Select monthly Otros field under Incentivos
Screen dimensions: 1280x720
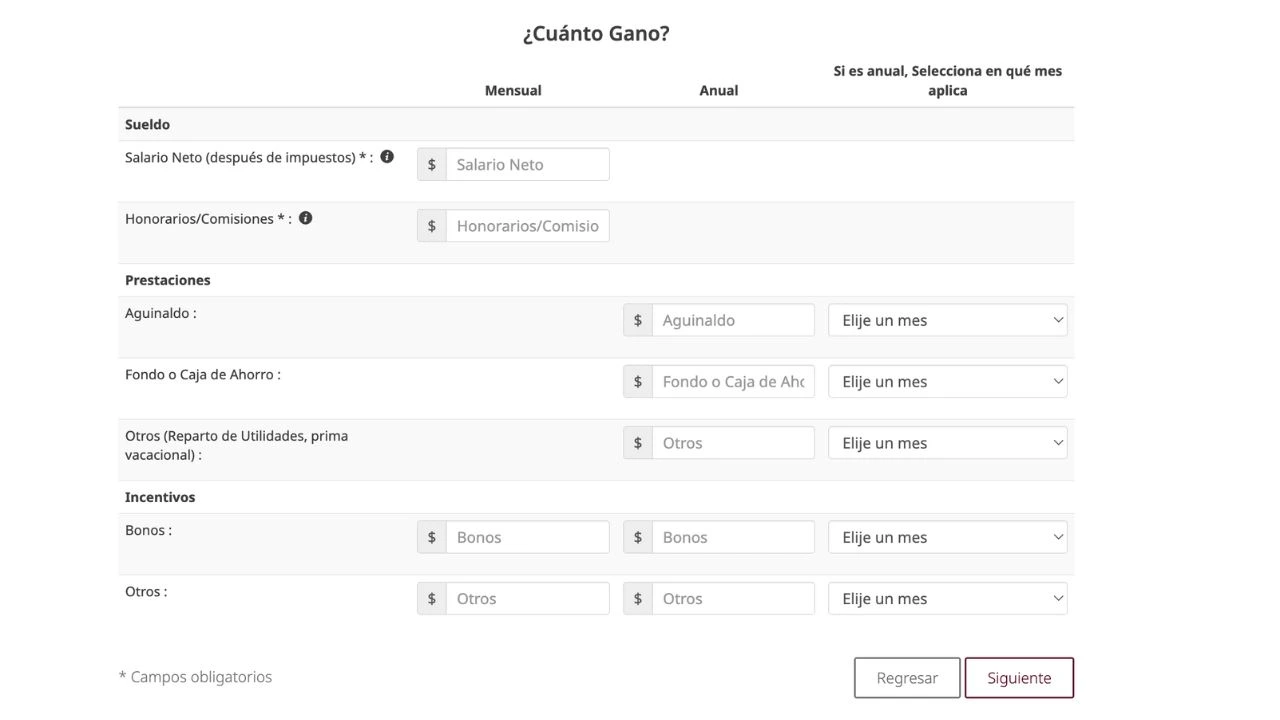tap(527, 599)
